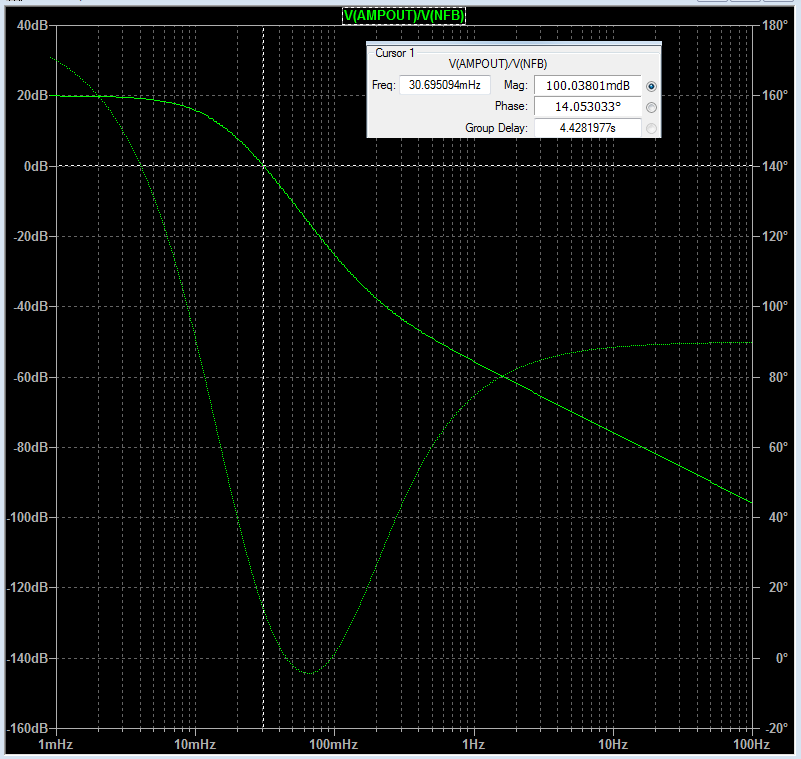Click the -60dB left axis label
The image size is (801, 759).
coord(30,377)
